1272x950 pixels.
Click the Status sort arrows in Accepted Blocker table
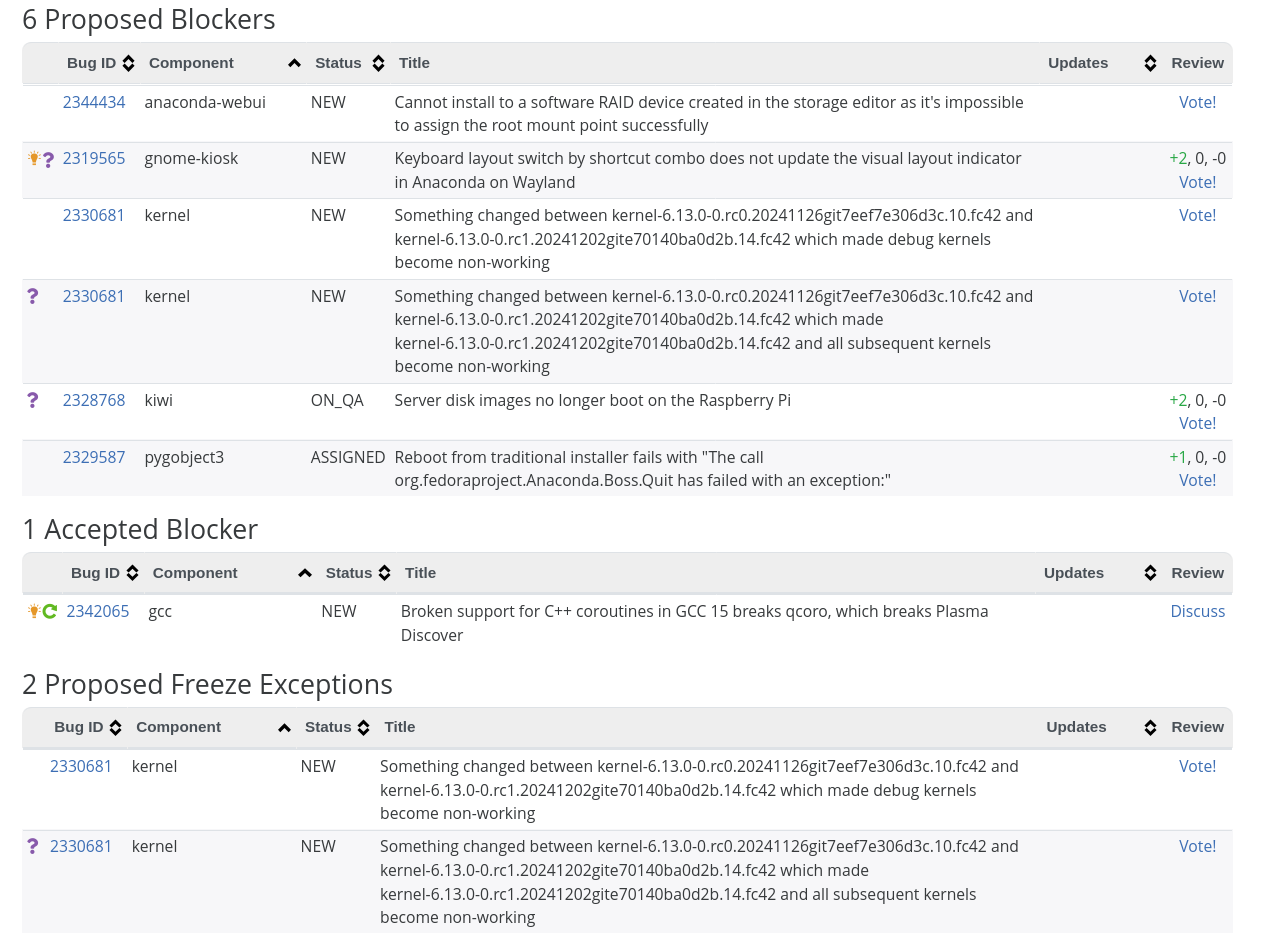point(383,573)
